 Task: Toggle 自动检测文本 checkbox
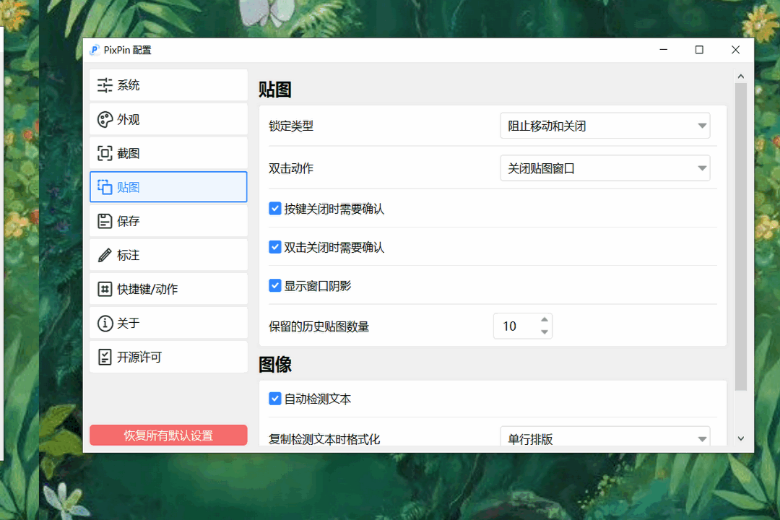point(275,399)
